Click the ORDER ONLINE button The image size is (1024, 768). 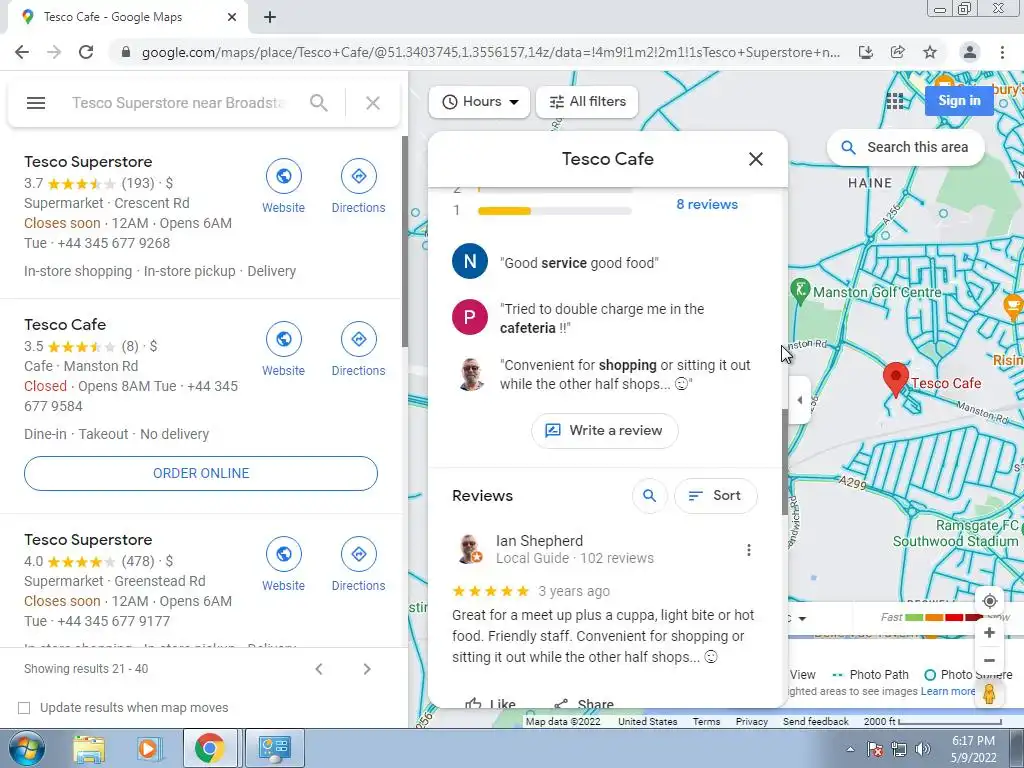tap(201, 473)
